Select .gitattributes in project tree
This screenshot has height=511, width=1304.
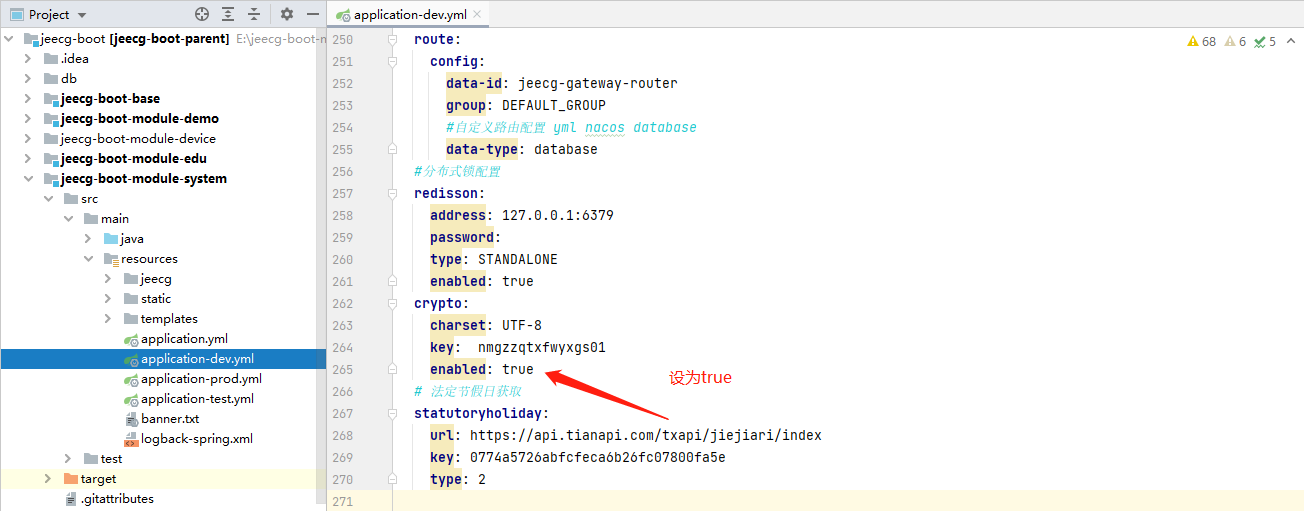(x=117, y=498)
